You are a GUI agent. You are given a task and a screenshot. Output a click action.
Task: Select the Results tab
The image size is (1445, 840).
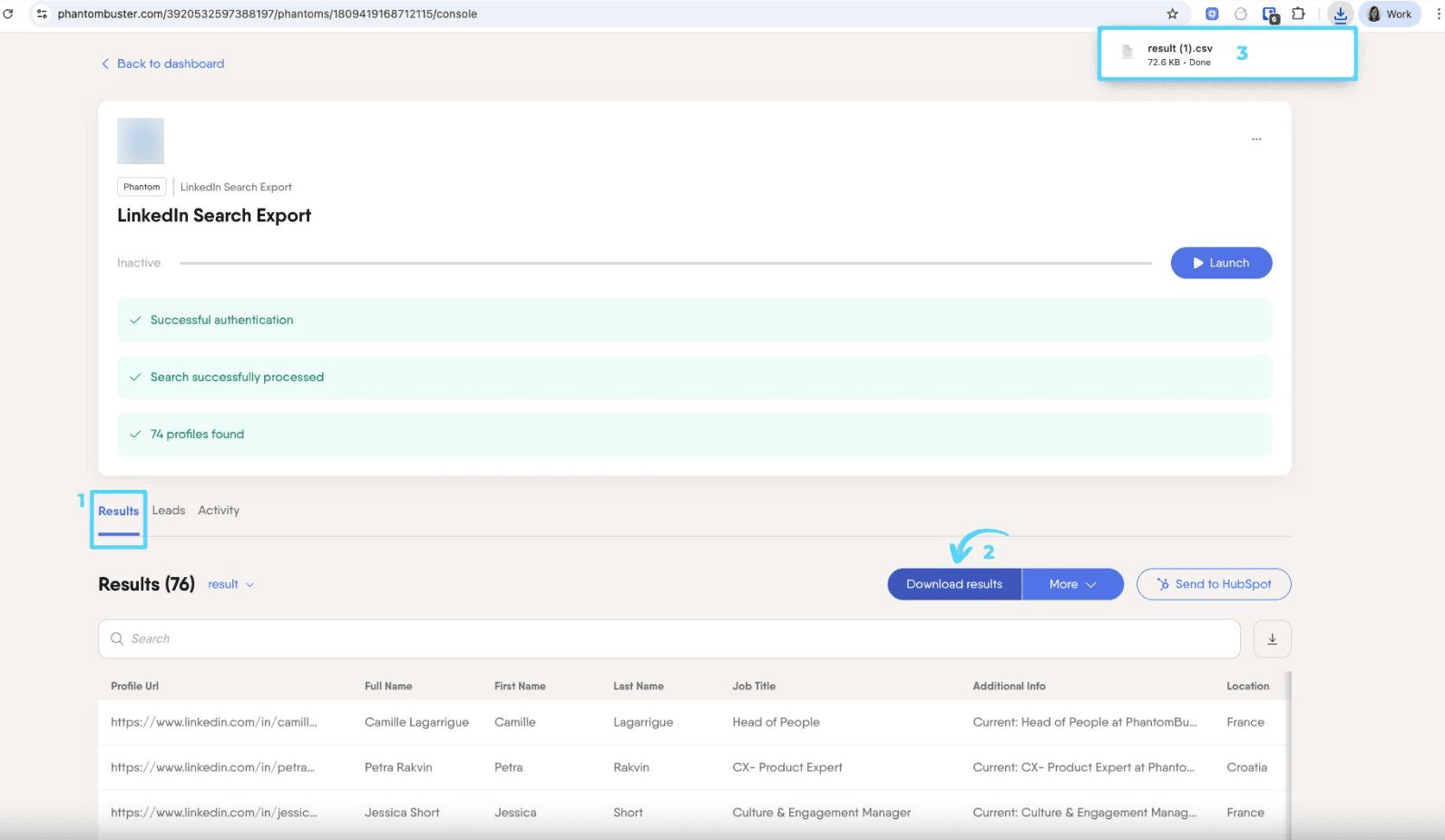(119, 511)
